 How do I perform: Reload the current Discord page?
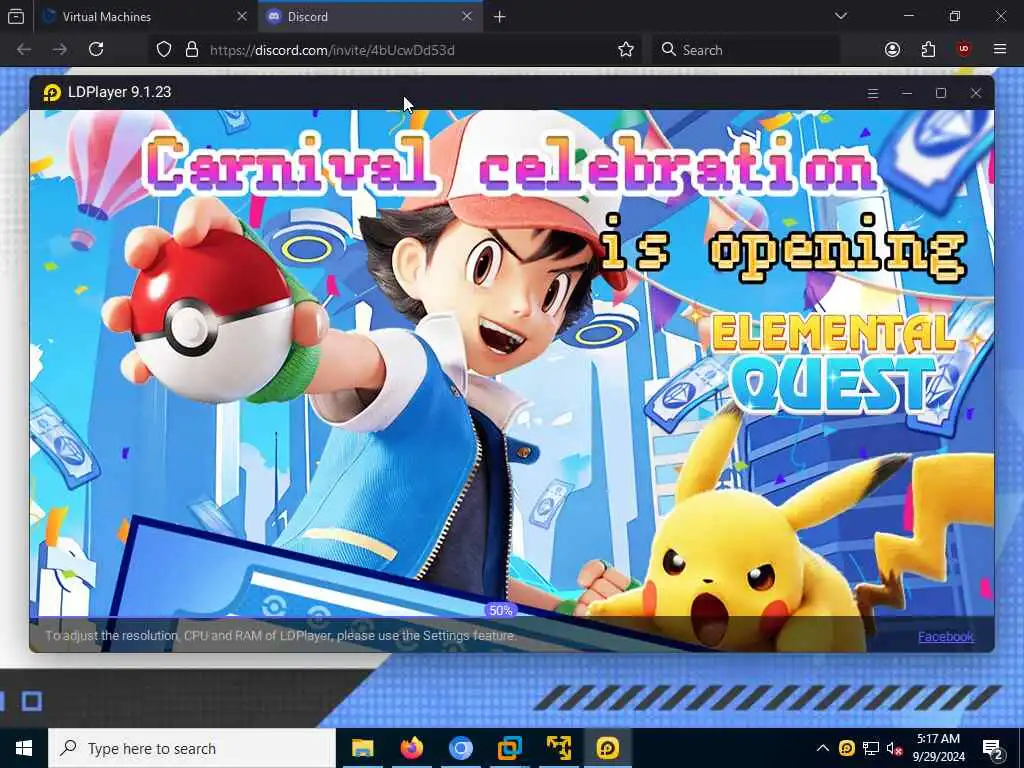(96, 50)
